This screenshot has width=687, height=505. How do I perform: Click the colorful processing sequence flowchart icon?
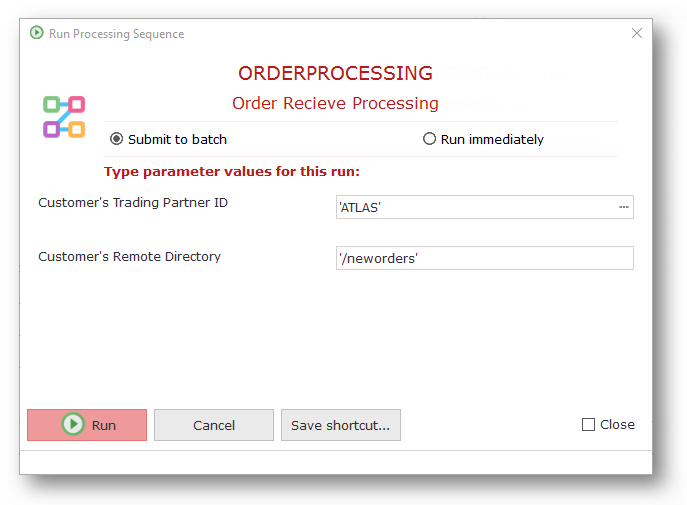coord(64,117)
